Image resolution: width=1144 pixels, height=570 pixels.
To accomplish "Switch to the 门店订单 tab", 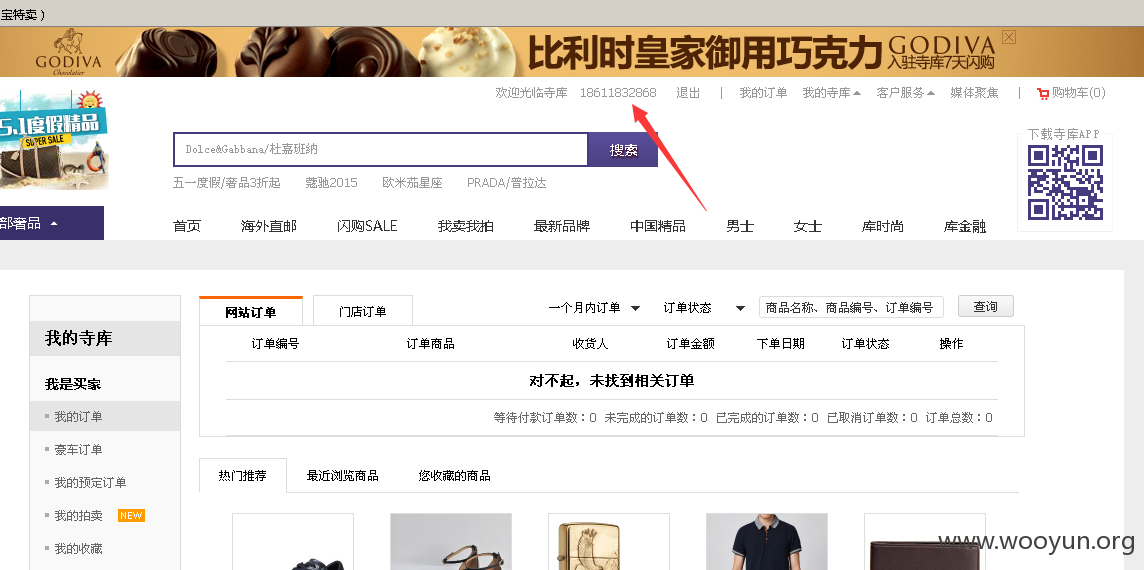I will 363,311.
